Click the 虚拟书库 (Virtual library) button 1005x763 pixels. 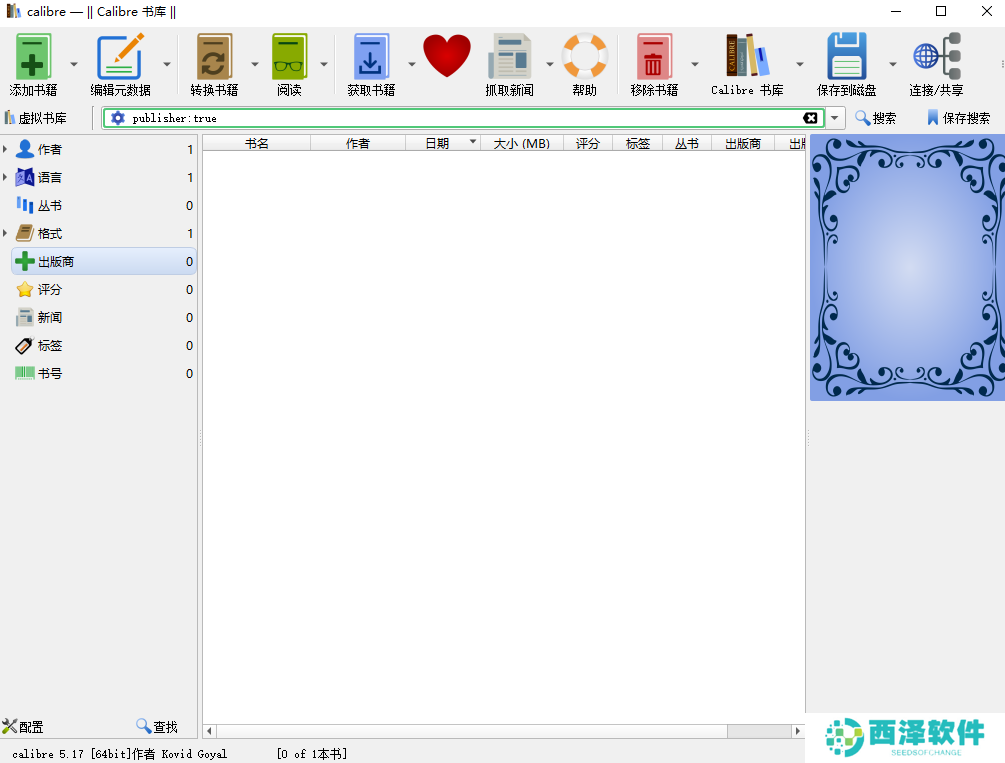click(36, 118)
